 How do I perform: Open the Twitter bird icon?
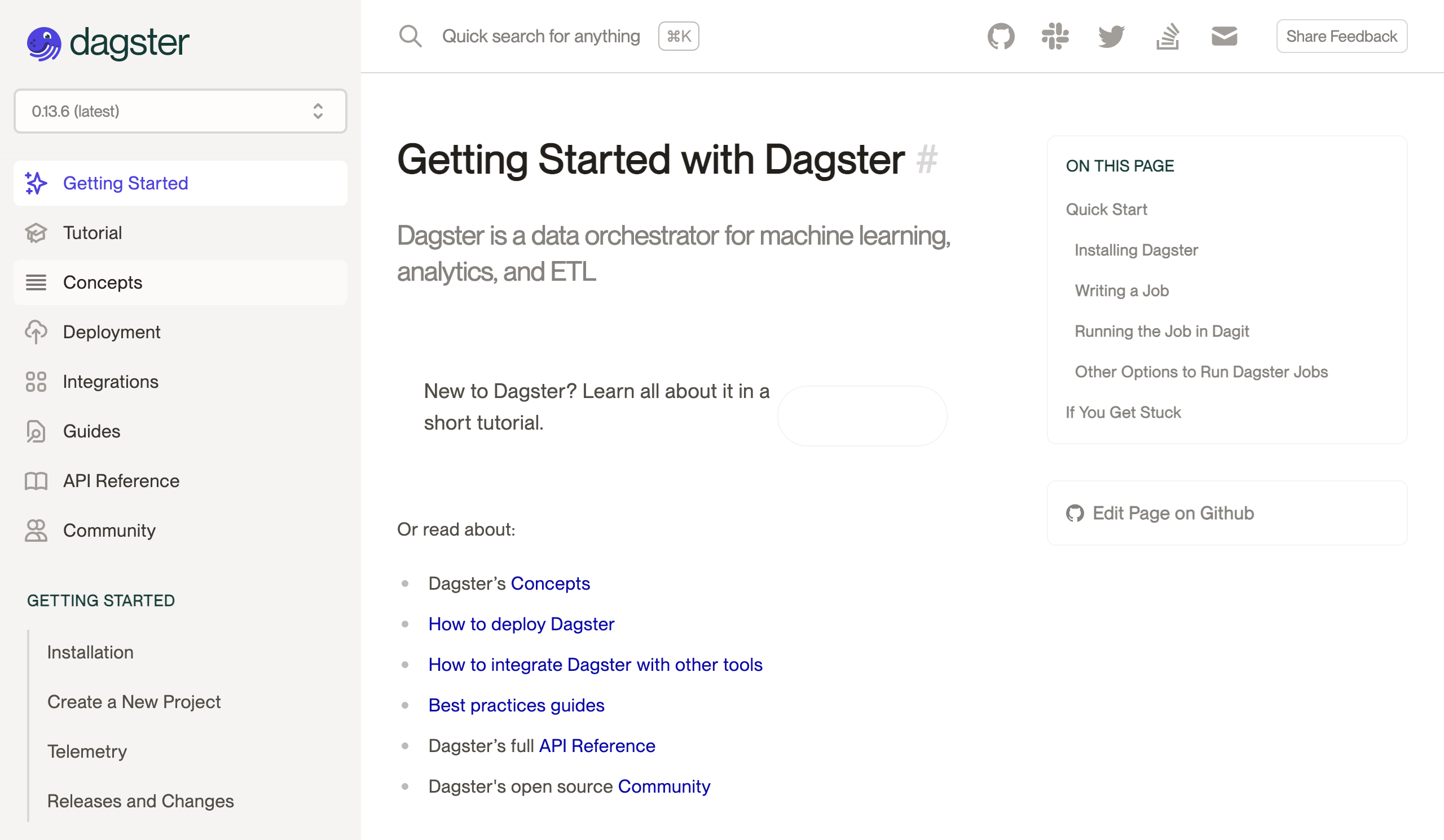(1111, 36)
